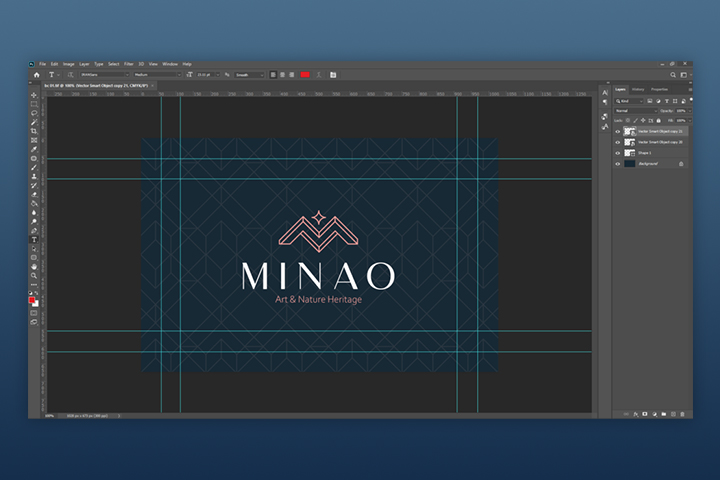Select the Blur tool
Image resolution: width=720 pixels, height=480 pixels.
point(34,213)
